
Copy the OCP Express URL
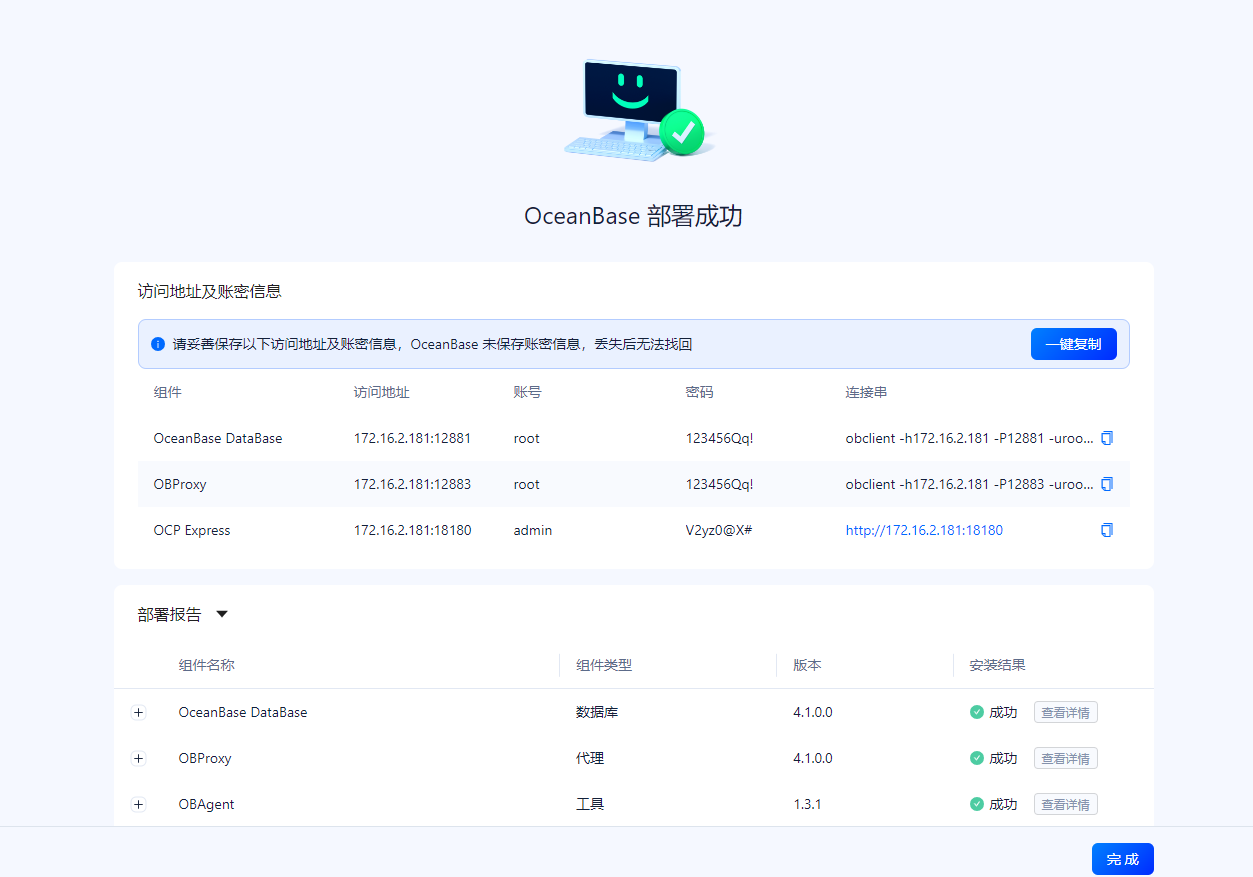click(1106, 530)
